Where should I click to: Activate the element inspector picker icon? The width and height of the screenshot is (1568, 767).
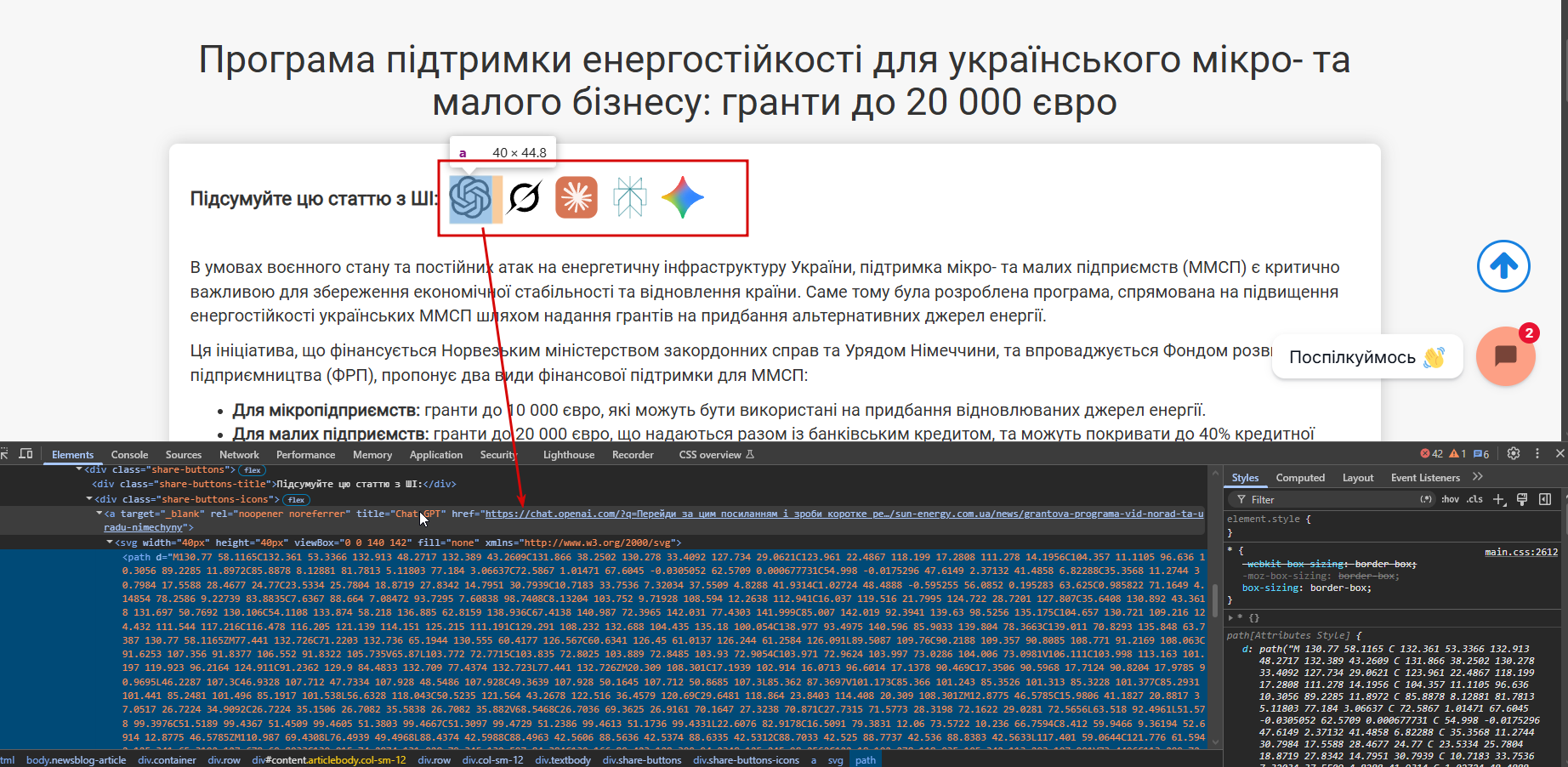pos(5,454)
